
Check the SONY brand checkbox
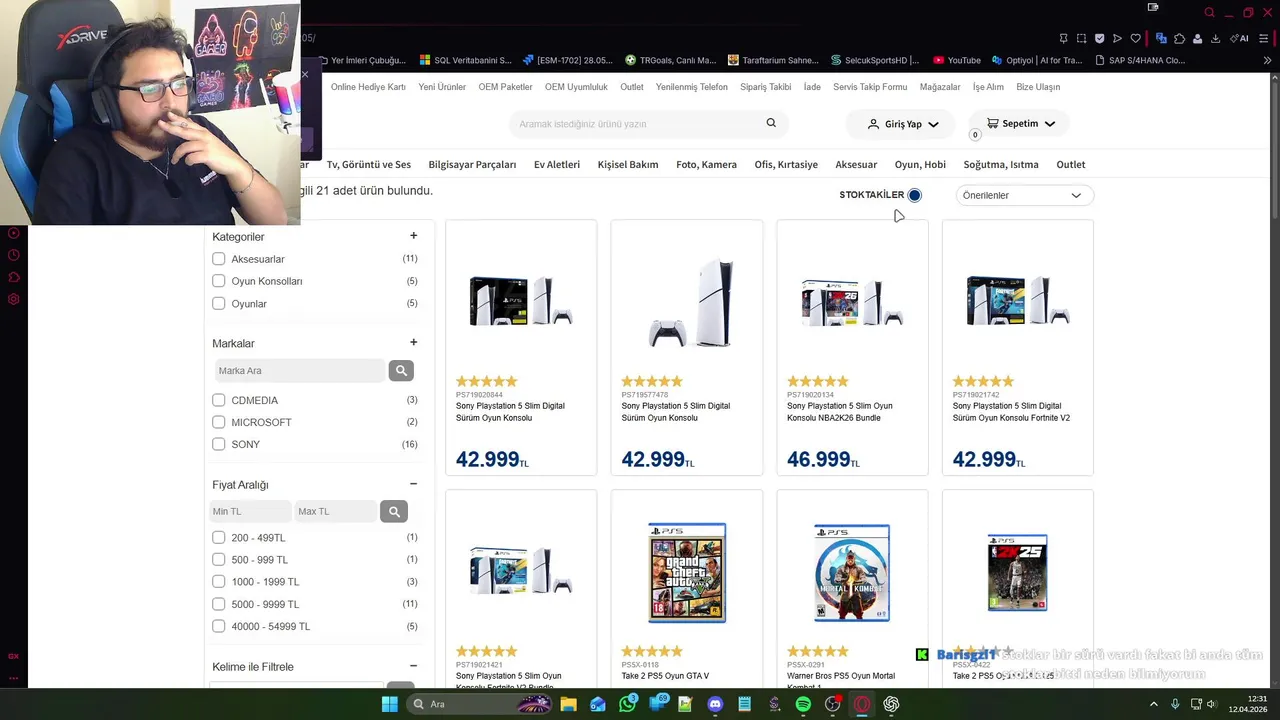219,444
